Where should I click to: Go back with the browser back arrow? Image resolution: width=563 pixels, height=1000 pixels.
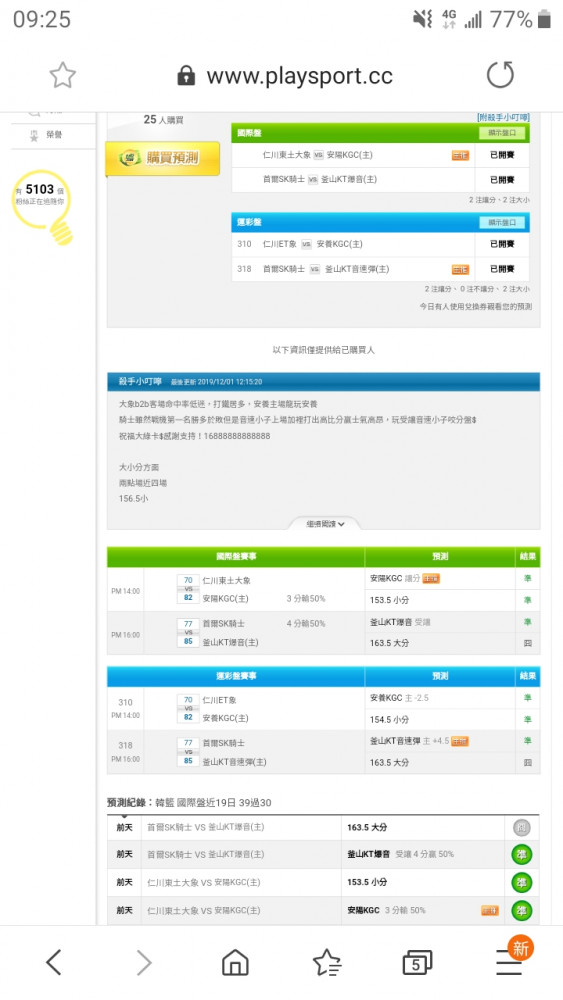coord(54,962)
